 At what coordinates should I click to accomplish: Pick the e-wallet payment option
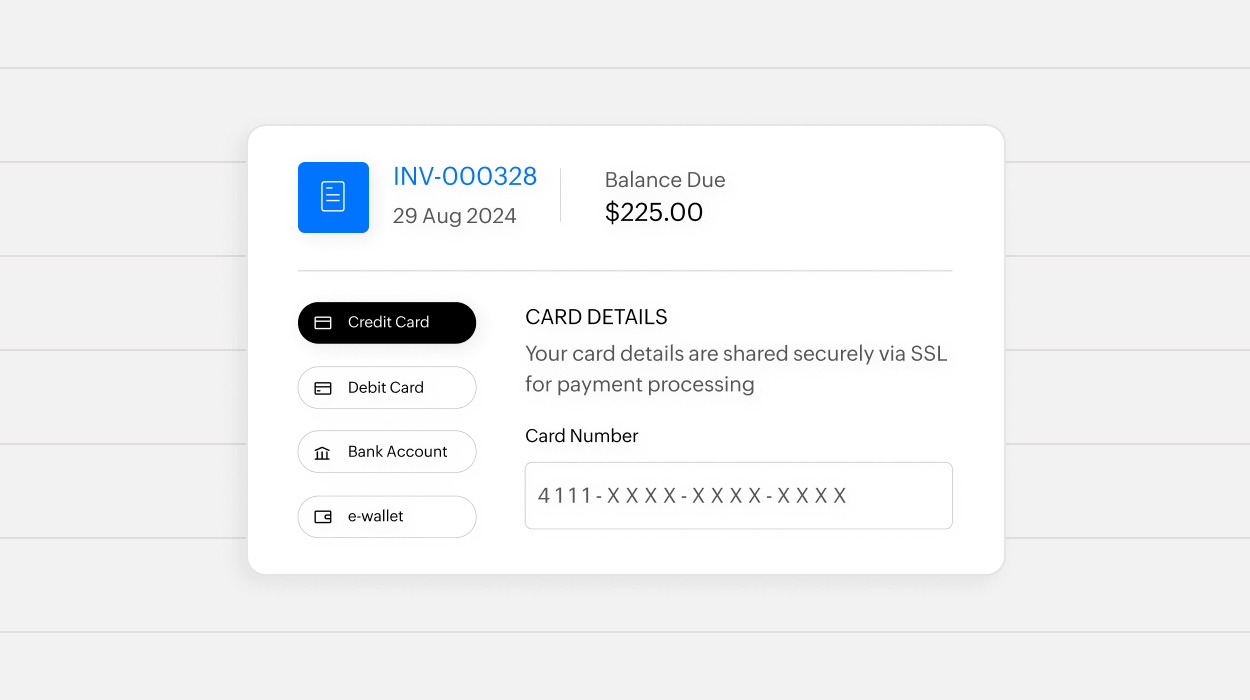[387, 517]
